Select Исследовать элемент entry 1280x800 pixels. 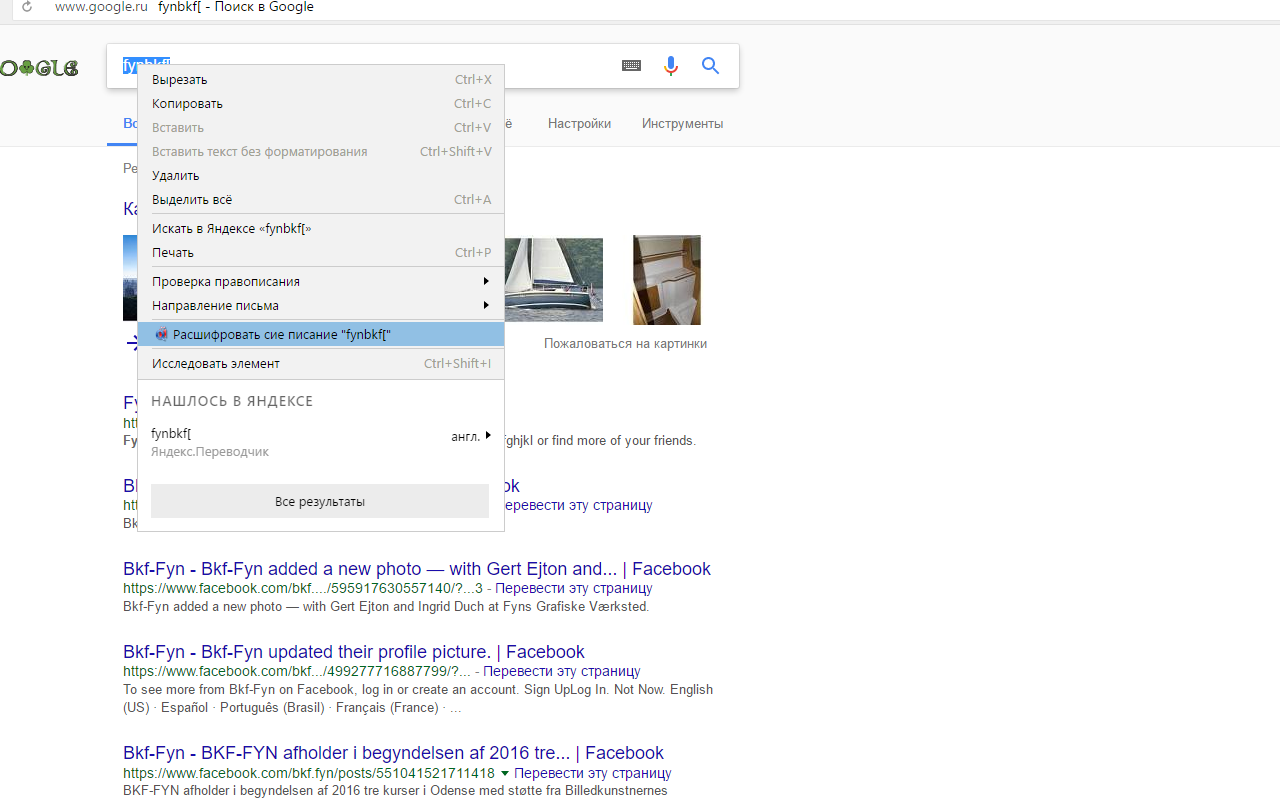point(320,364)
